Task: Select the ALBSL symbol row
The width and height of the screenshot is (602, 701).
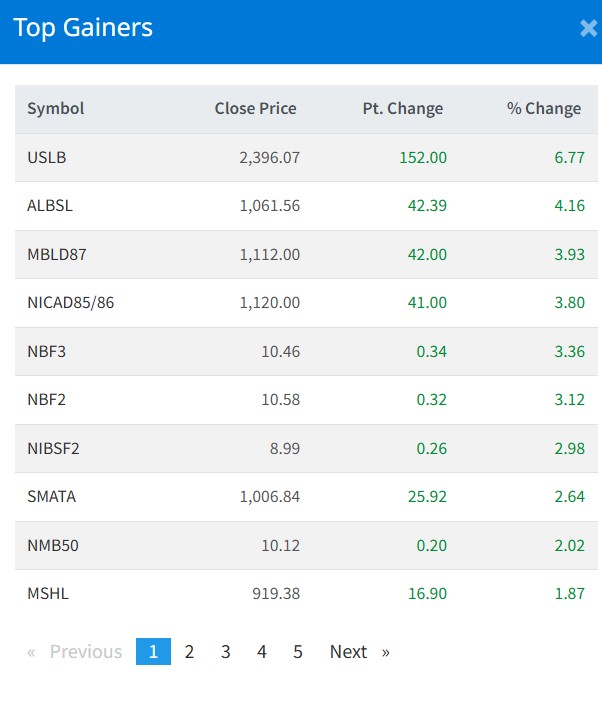Action: pyautogui.click(x=50, y=206)
